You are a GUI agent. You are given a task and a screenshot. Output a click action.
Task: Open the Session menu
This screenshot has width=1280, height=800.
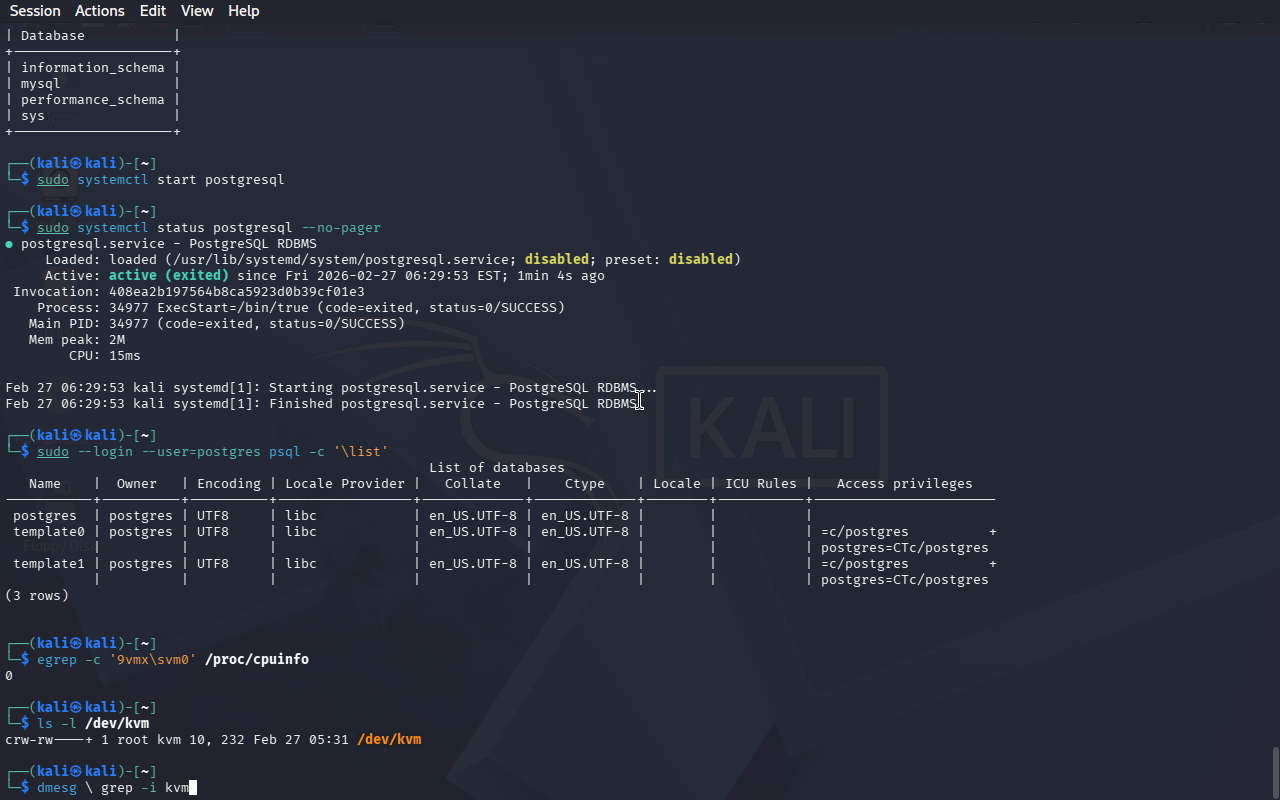[35, 11]
